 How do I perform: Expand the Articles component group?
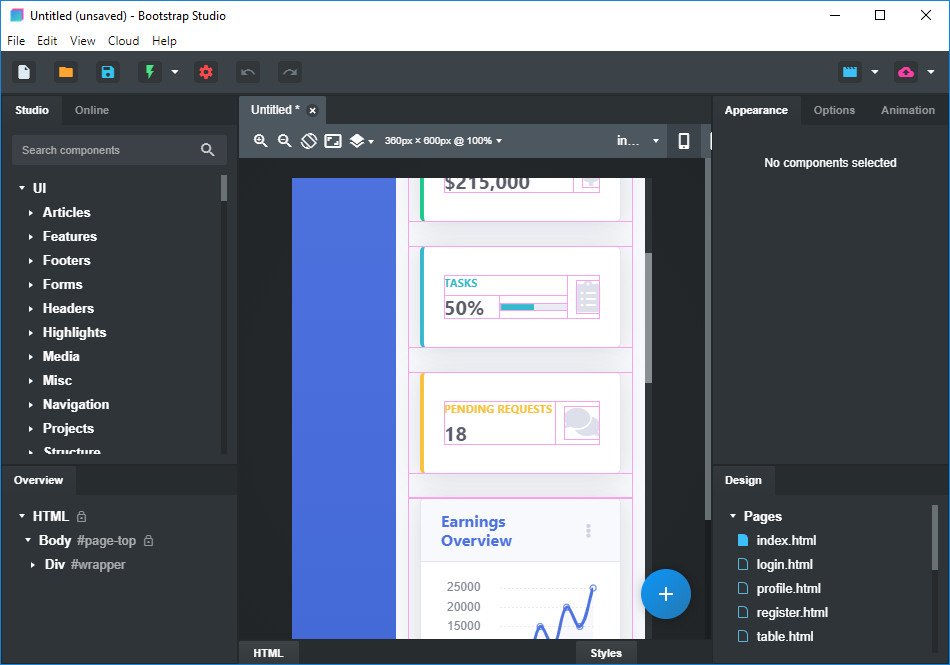coord(31,213)
